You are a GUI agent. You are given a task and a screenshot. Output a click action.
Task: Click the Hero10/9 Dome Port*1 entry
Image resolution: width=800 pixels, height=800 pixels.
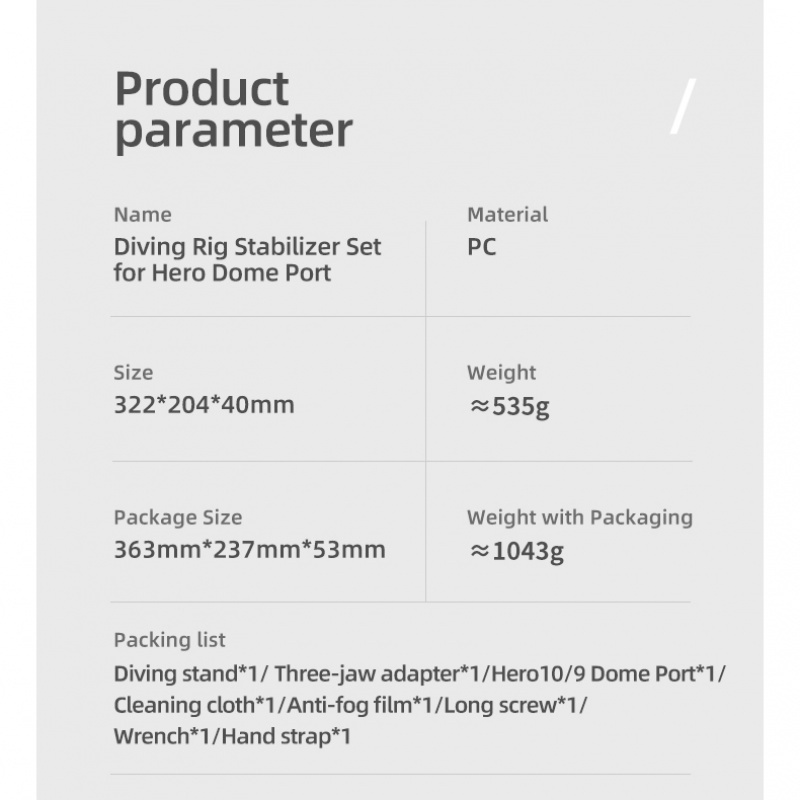click(x=594, y=673)
